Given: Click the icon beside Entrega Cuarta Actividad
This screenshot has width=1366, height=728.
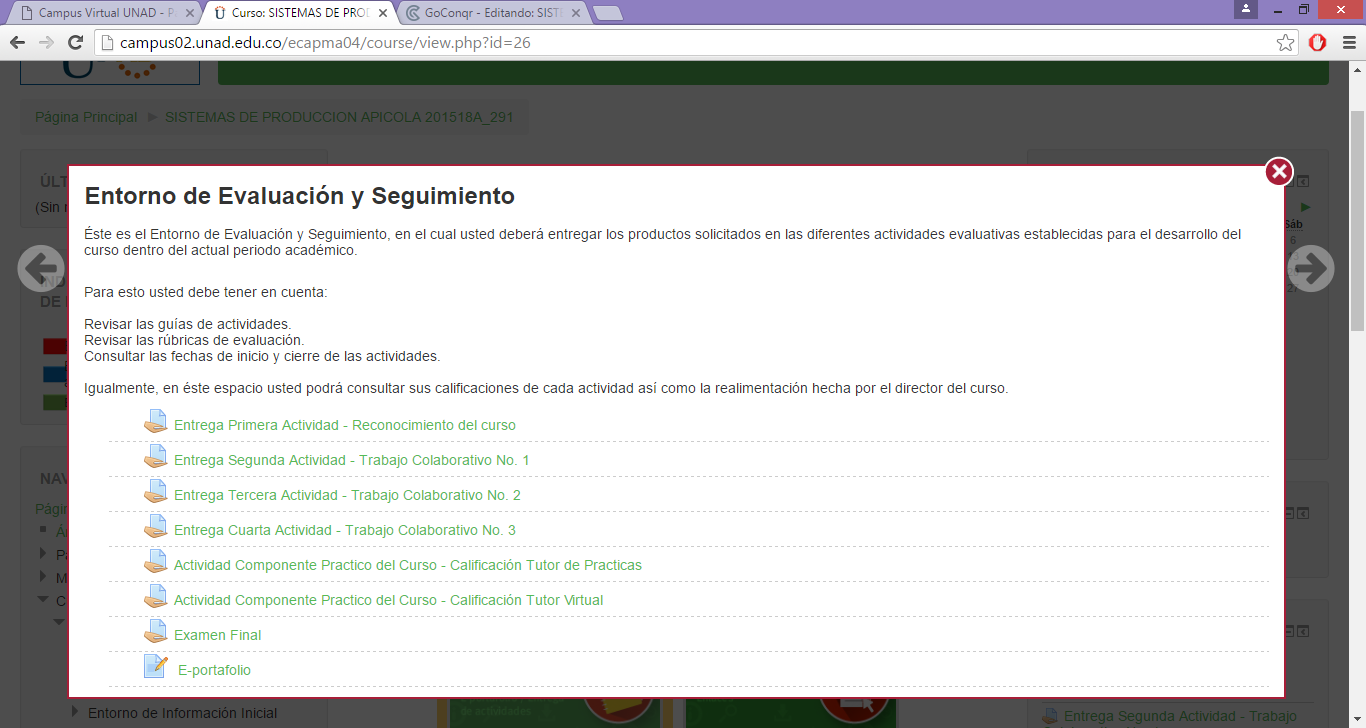Looking at the screenshot, I should click(x=155, y=527).
